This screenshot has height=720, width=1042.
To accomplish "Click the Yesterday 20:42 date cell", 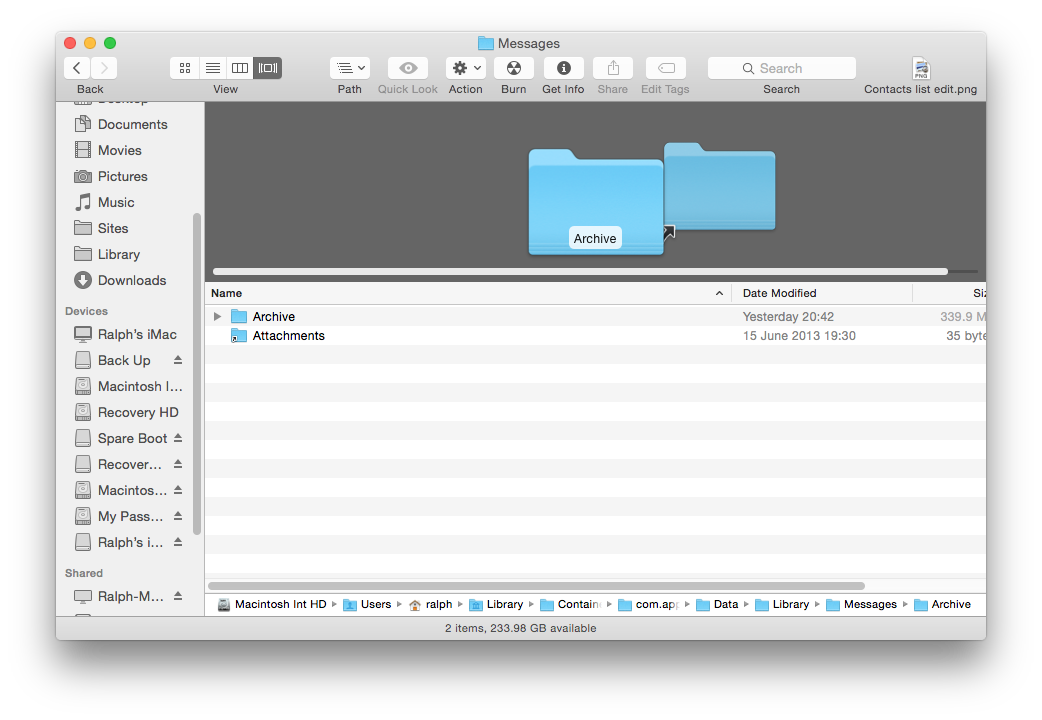I will pyautogui.click(x=788, y=316).
